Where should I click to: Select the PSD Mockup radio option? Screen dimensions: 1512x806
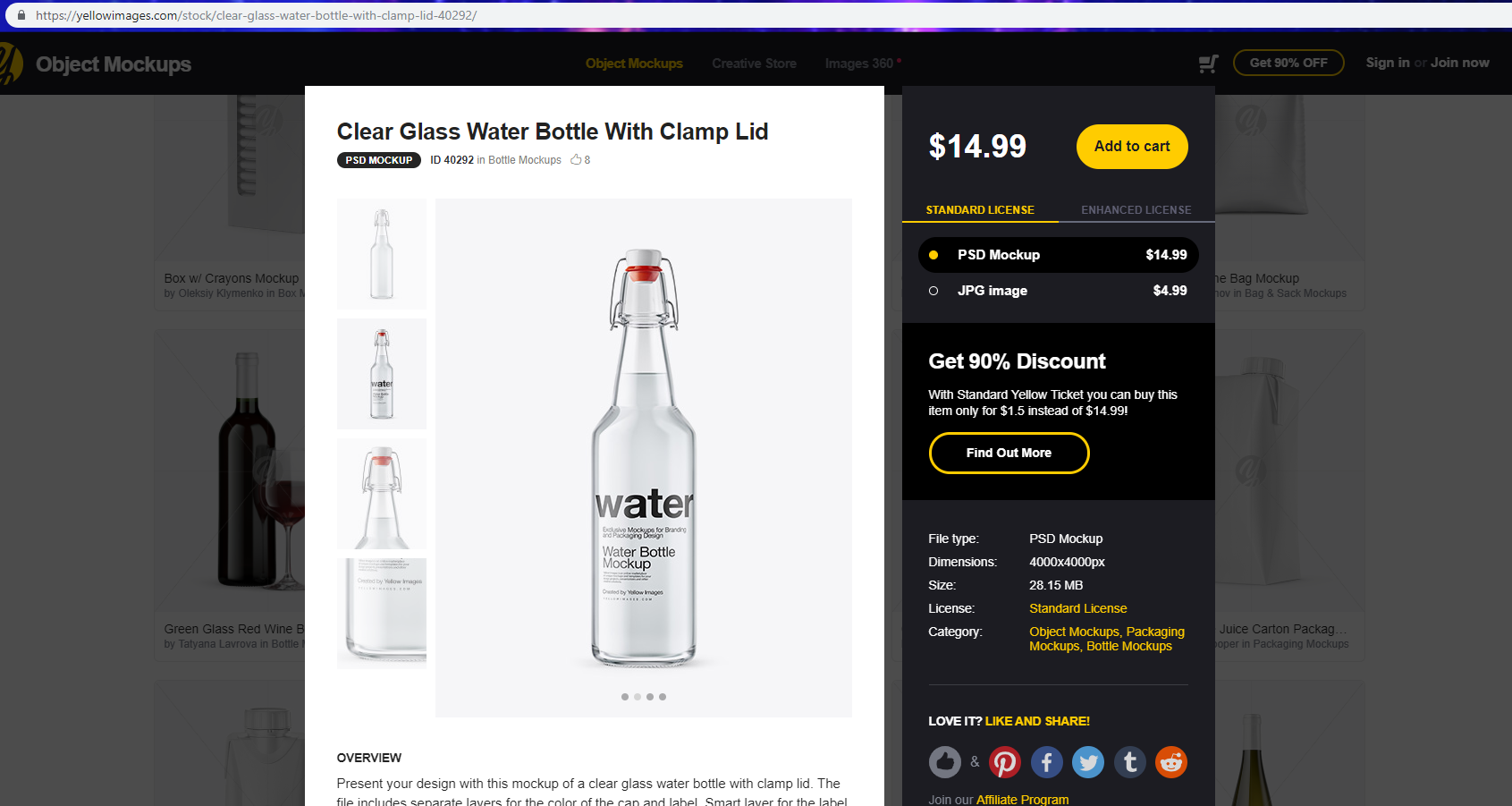(933, 255)
